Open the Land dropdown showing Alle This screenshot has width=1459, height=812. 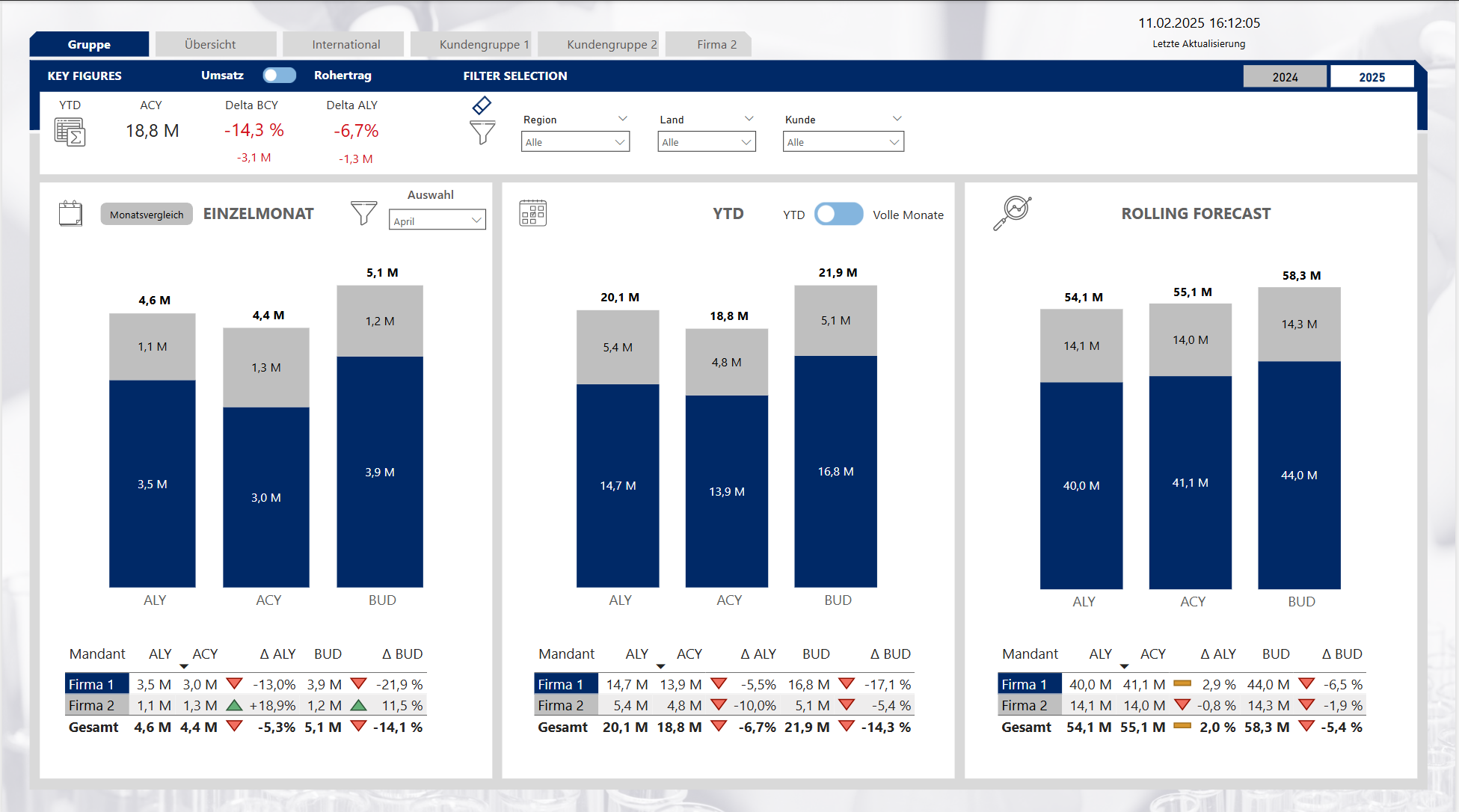(707, 142)
